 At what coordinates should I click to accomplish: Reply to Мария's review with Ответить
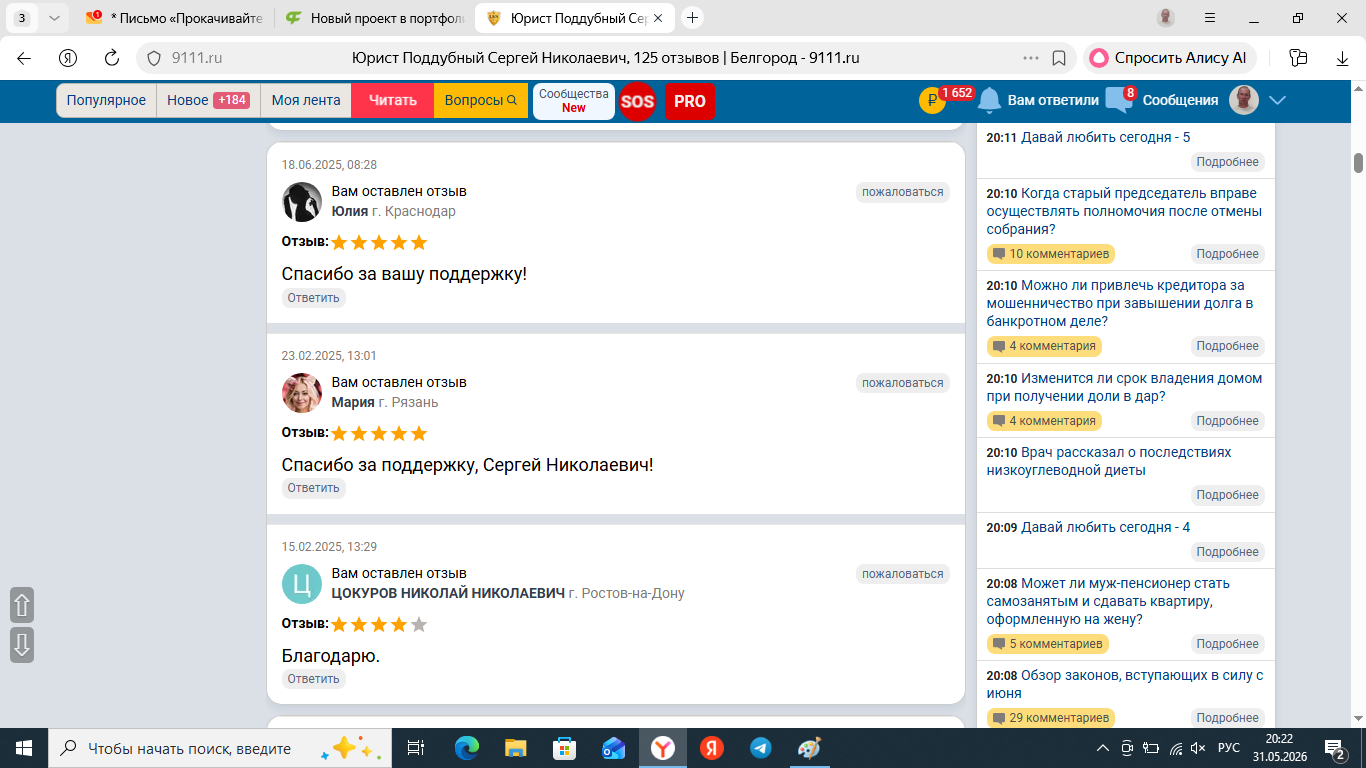313,488
